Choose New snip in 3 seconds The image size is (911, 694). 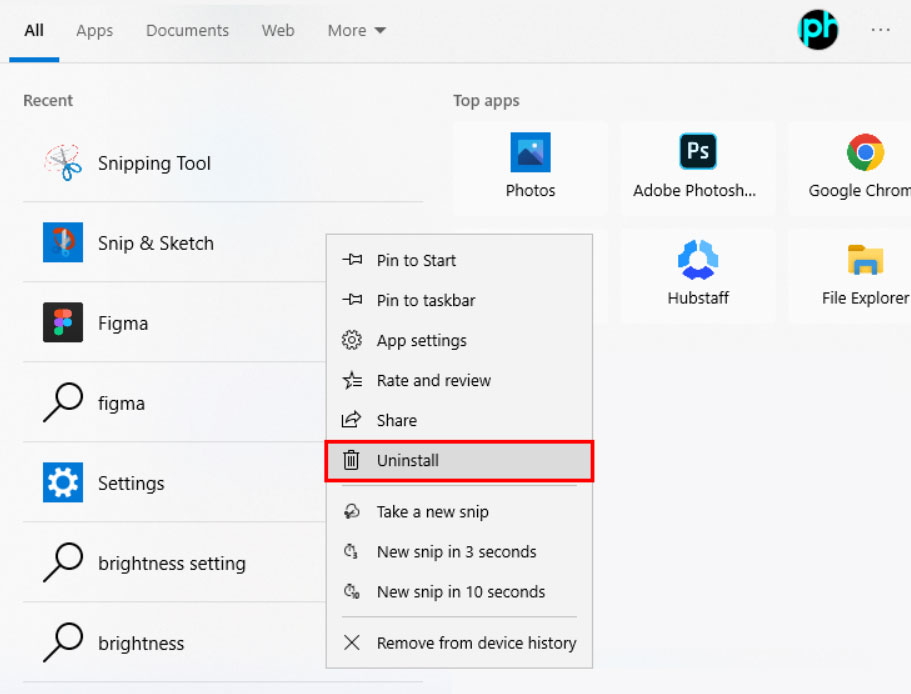[x=459, y=552]
